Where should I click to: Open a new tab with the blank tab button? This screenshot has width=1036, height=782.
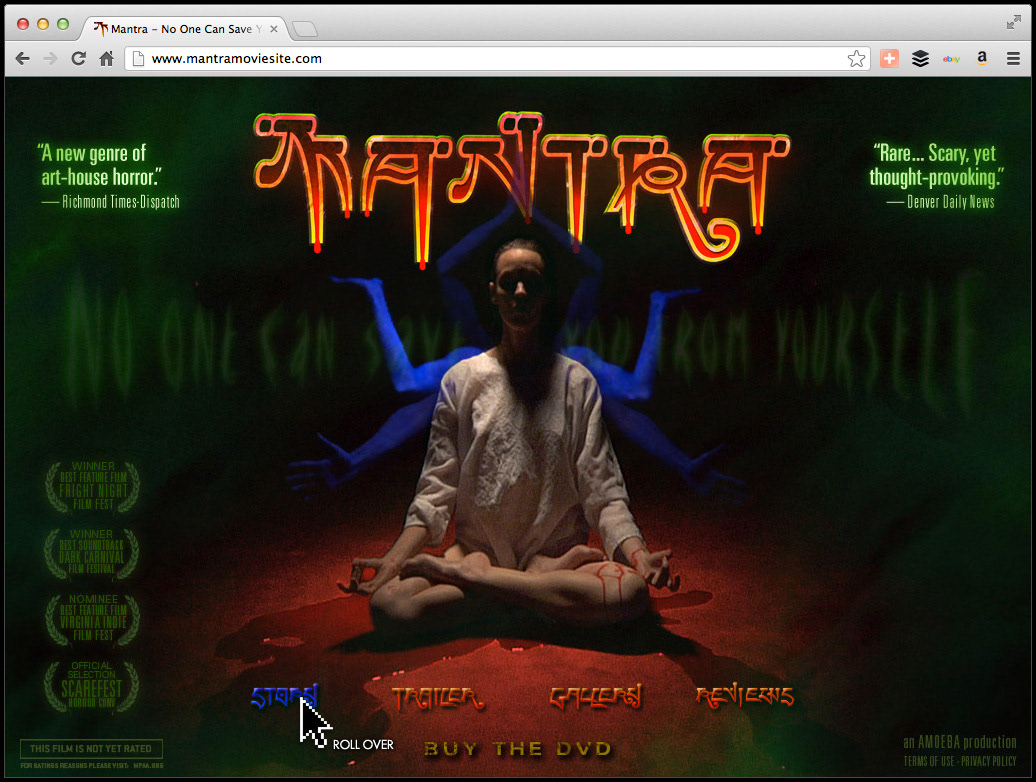(305, 29)
